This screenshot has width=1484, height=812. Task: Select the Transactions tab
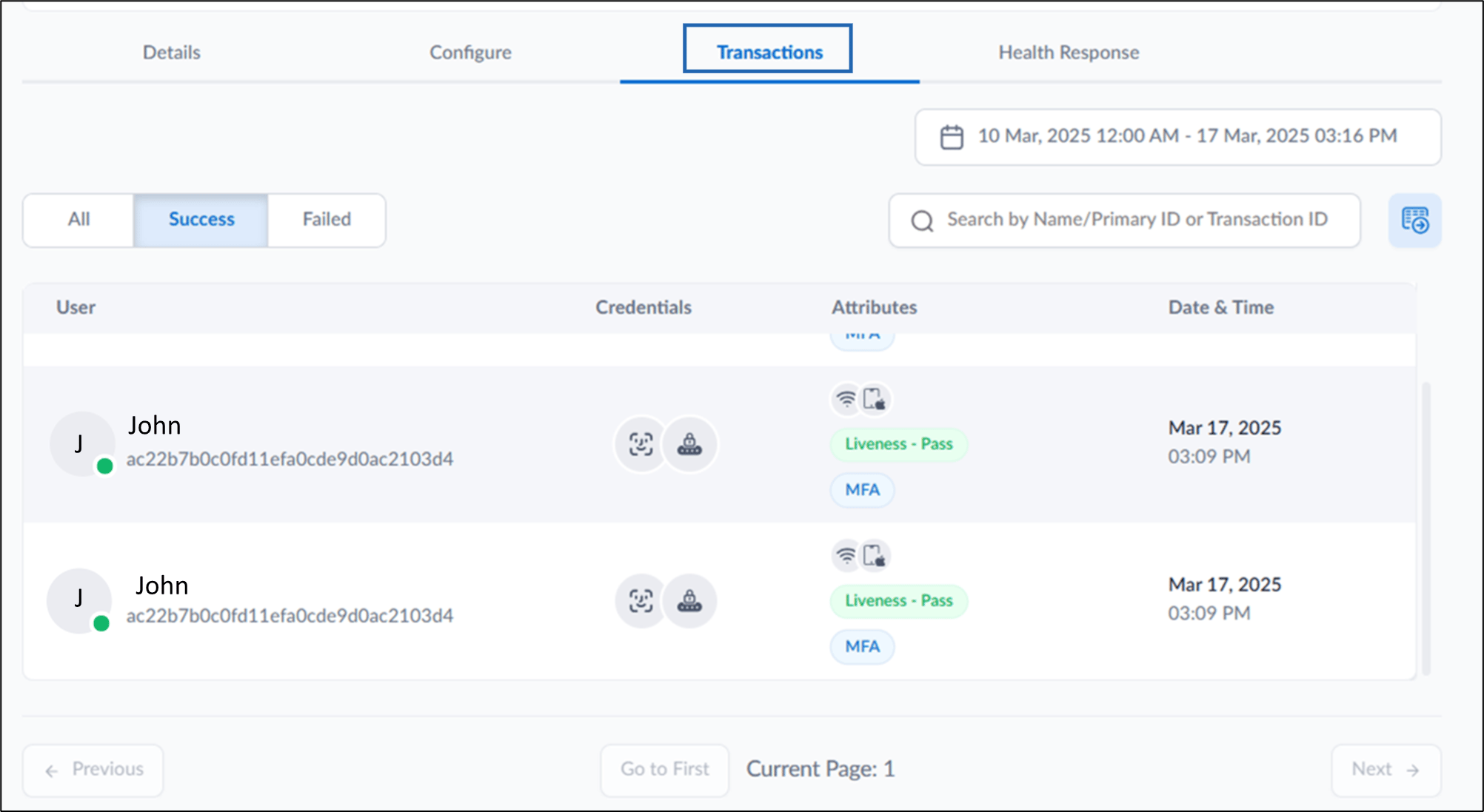click(769, 53)
